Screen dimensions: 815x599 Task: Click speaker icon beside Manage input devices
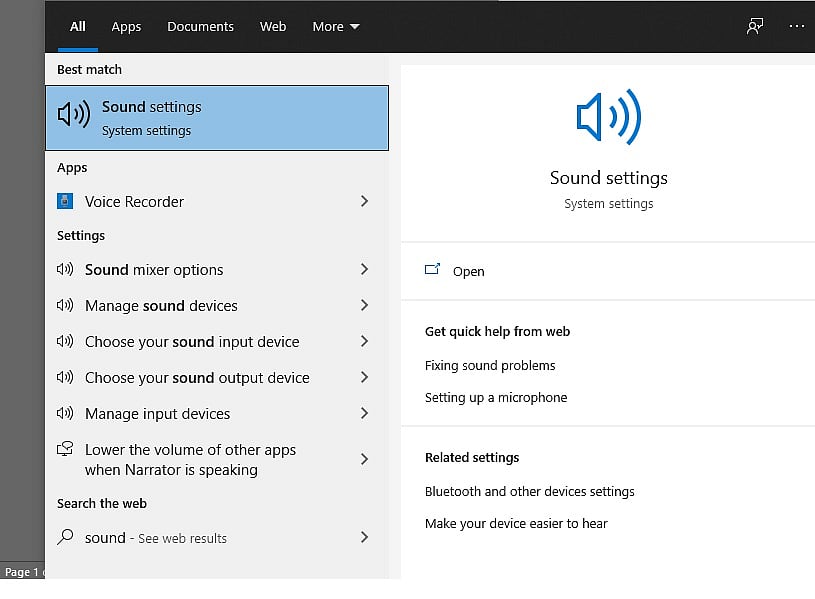(x=65, y=413)
